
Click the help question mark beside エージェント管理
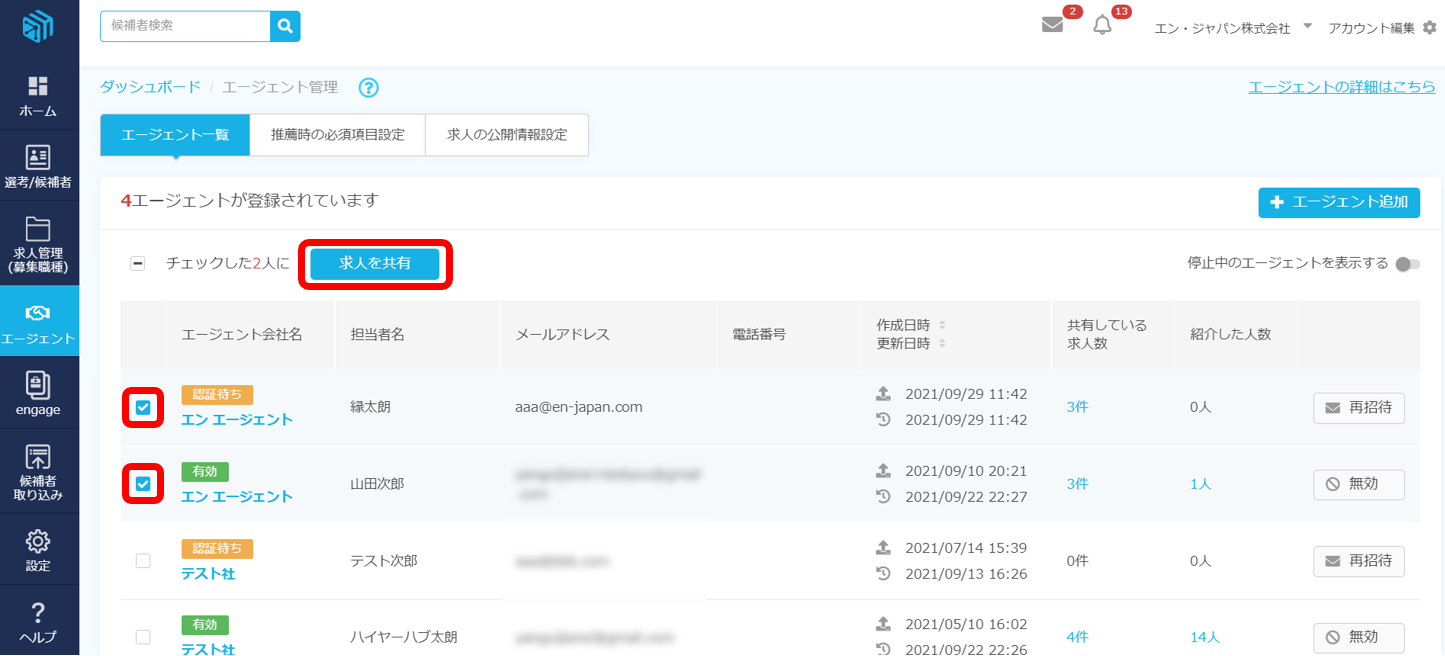[368, 88]
